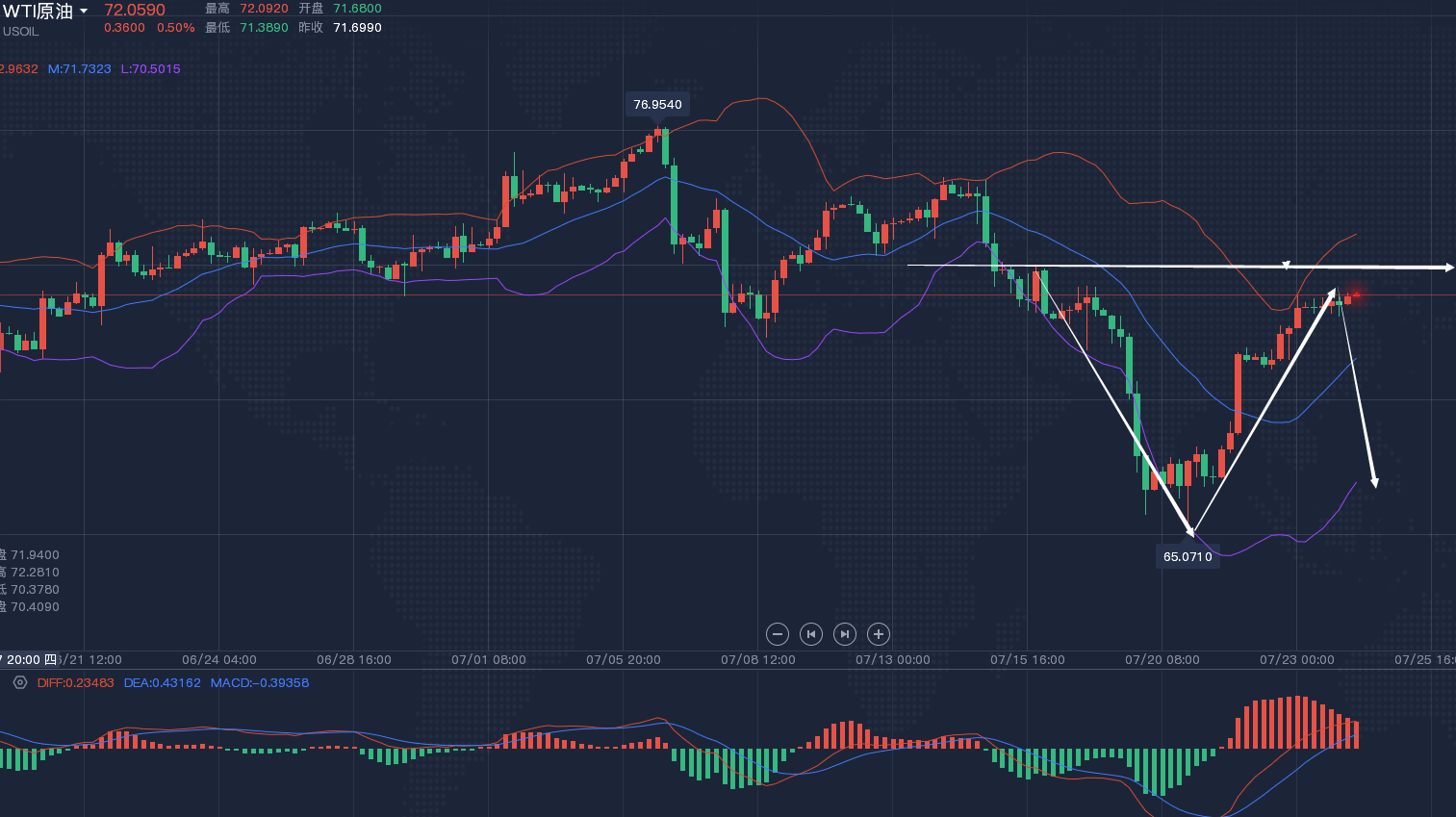Click the zoom out minus button

click(778, 634)
